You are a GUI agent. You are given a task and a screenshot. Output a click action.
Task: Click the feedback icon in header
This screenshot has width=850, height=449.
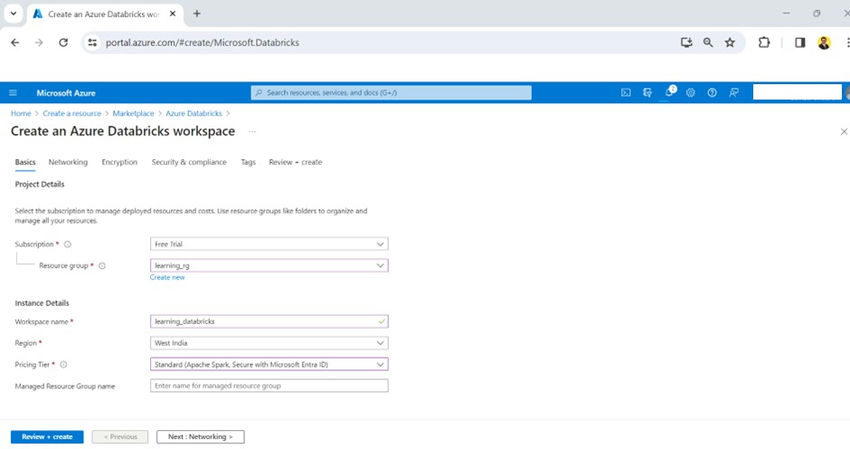click(x=733, y=93)
